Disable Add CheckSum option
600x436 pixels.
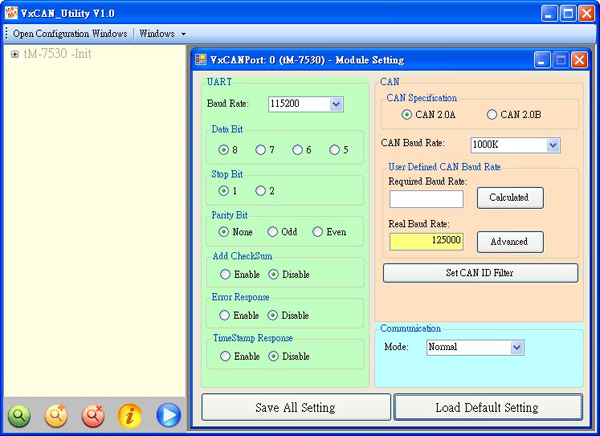pyautogui.click(x=273, y=274)
